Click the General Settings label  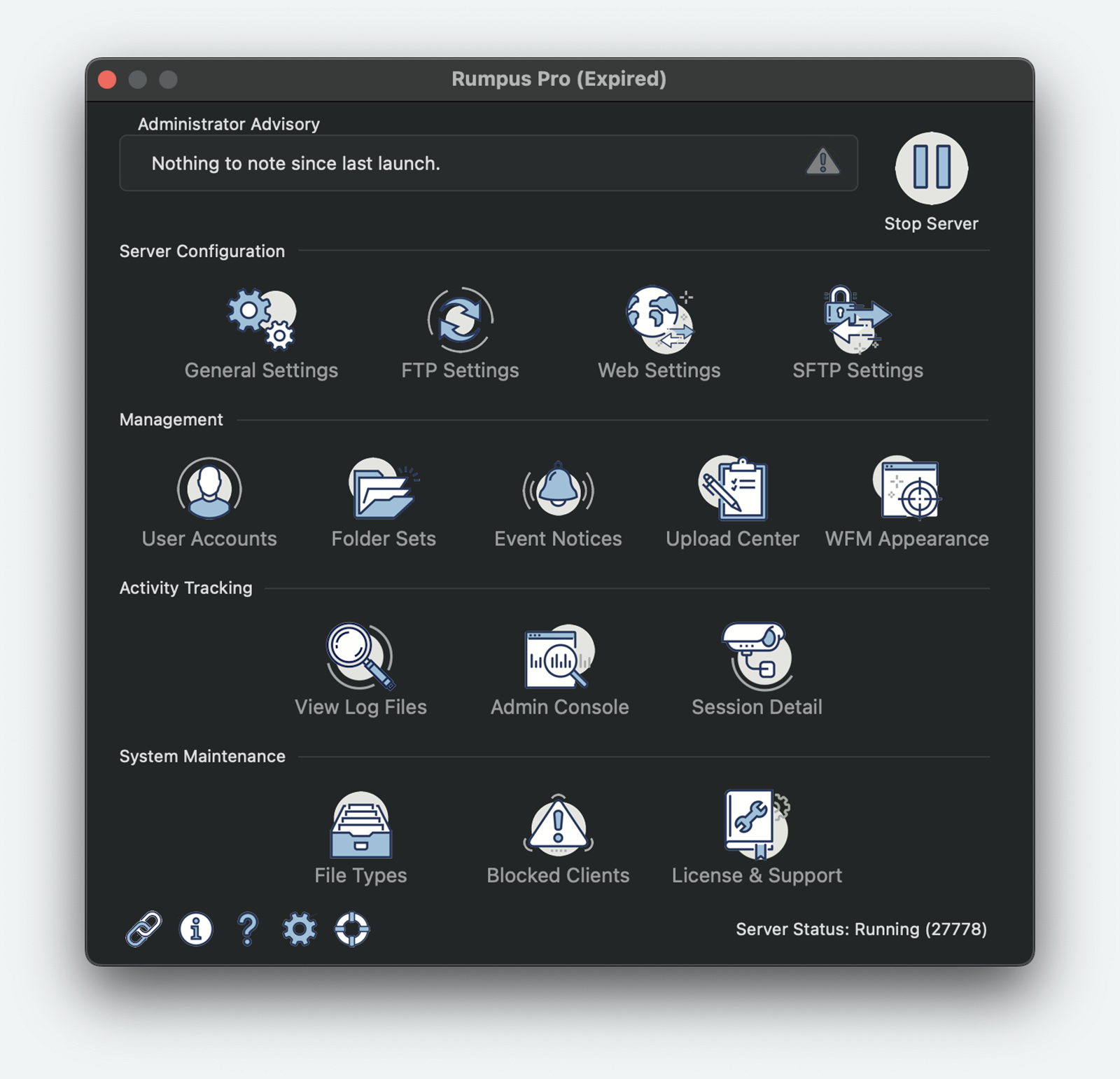pos(261,370)
